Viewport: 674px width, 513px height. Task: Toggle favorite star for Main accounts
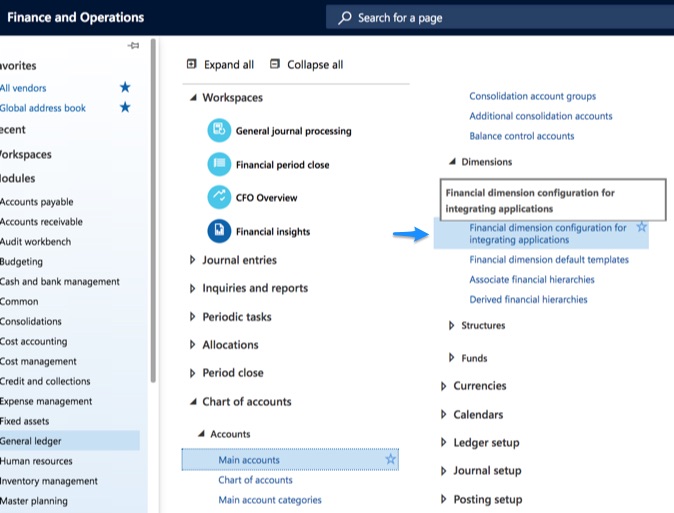pos(390,459)
